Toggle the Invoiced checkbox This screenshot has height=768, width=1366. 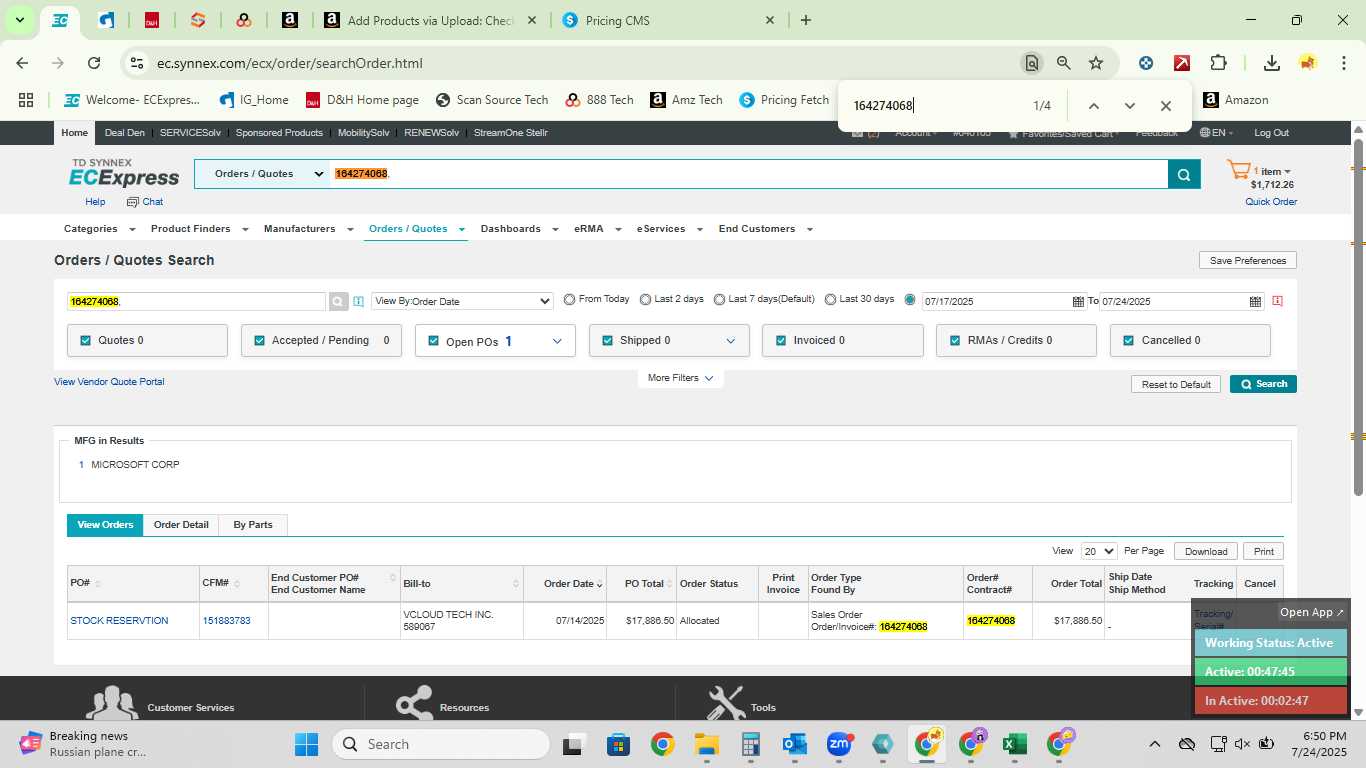click(x=781, y=340)
